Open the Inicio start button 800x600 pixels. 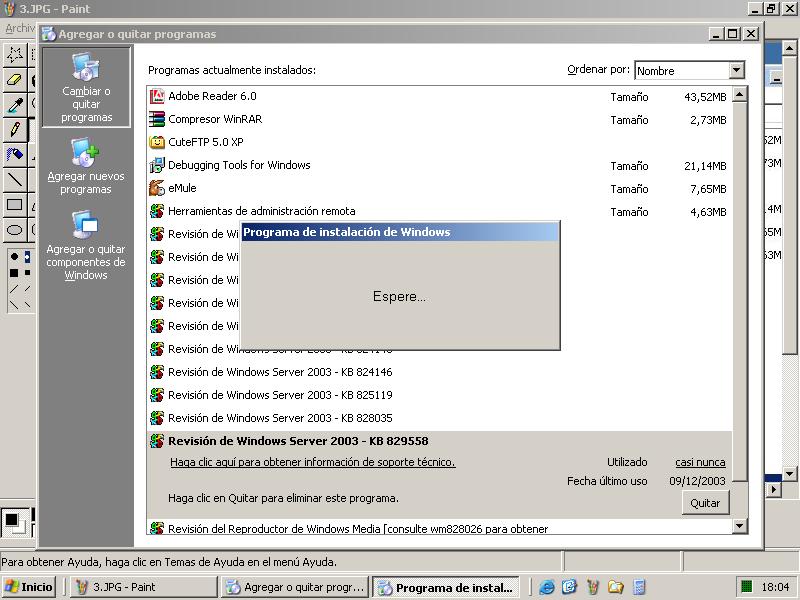(29, 587)
